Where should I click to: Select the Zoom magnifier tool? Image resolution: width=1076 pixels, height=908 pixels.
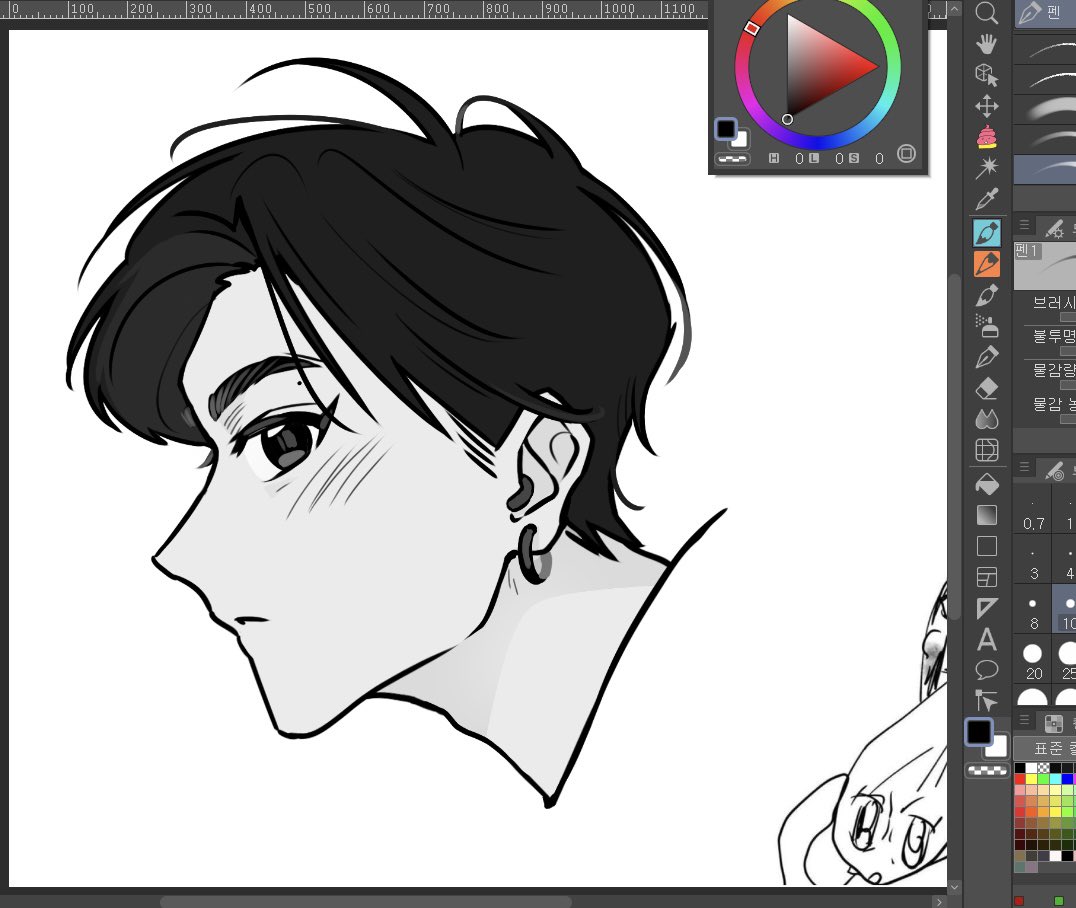tap(986, 12)
